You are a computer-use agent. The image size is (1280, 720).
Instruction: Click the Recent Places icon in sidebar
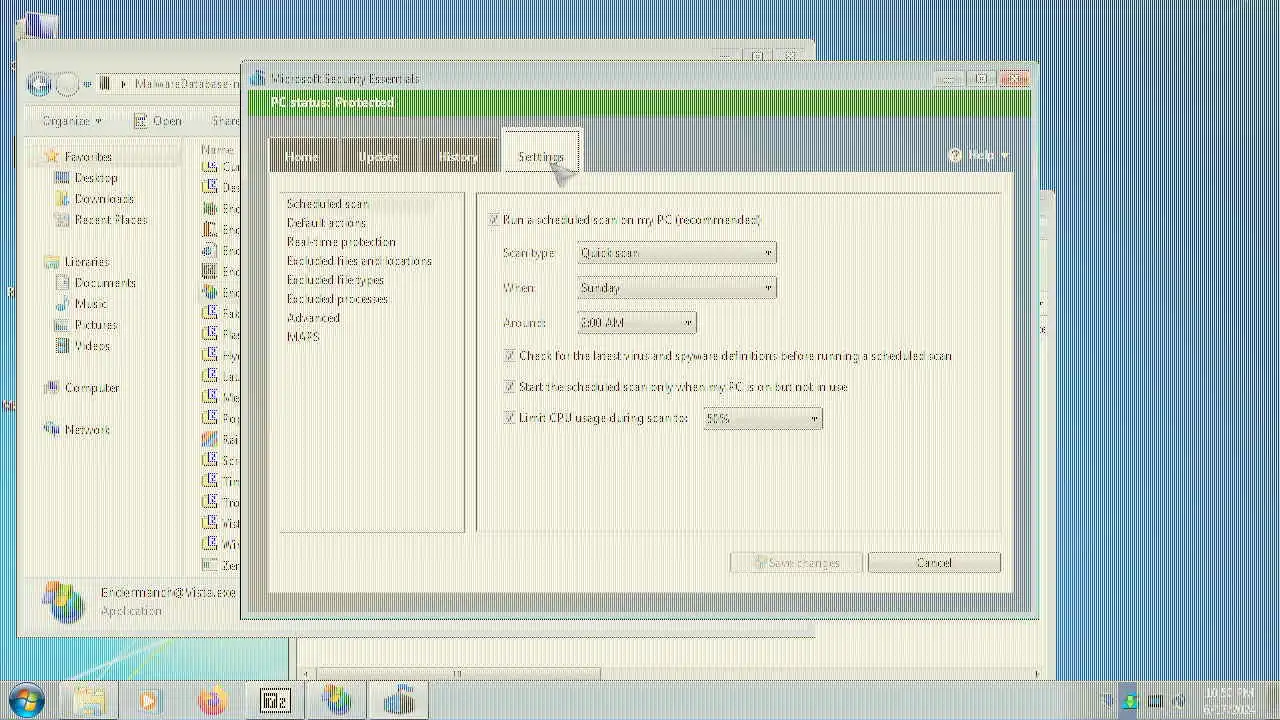pyautogui.click(x=62, y=219)
